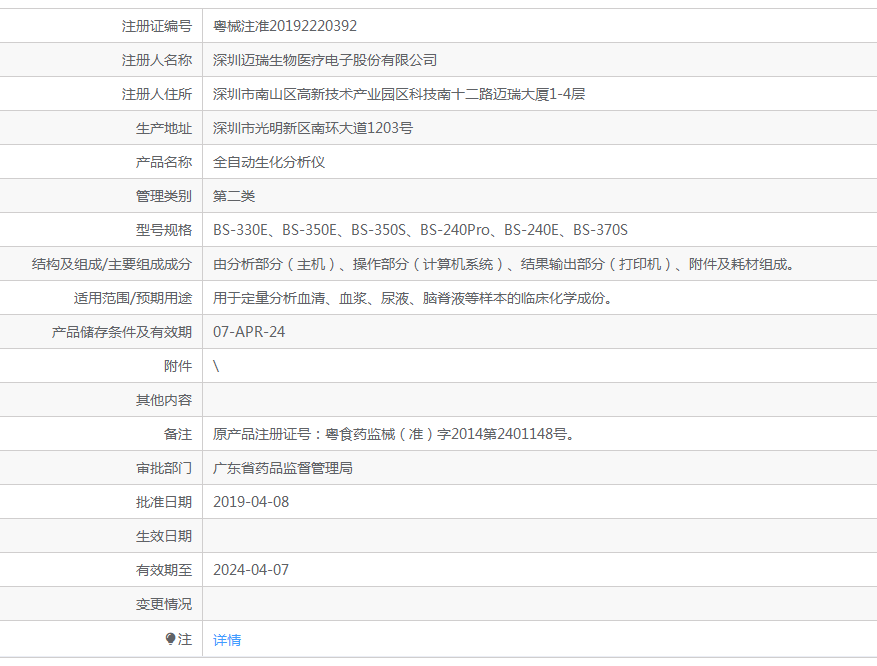Open the 详情 link in the 注 row
The image size is (877, 666).
227,640
